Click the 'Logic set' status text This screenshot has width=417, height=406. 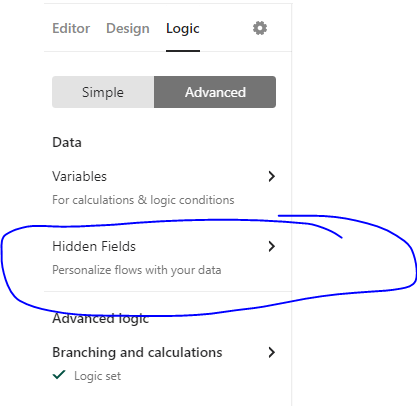pyautogui.click(x=97, y=376)
